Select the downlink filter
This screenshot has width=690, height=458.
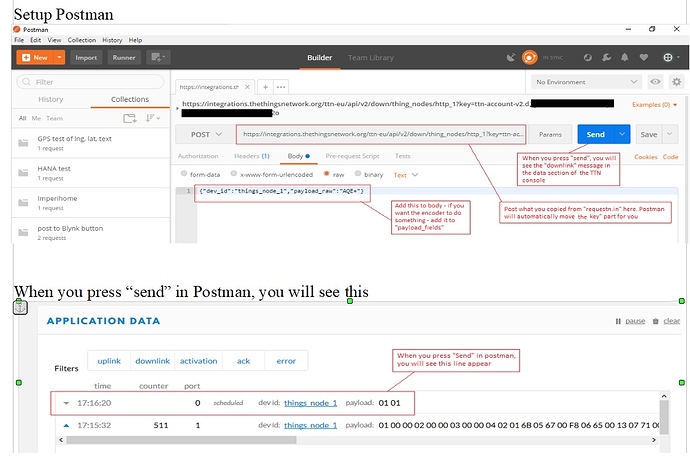coord(152,361)
